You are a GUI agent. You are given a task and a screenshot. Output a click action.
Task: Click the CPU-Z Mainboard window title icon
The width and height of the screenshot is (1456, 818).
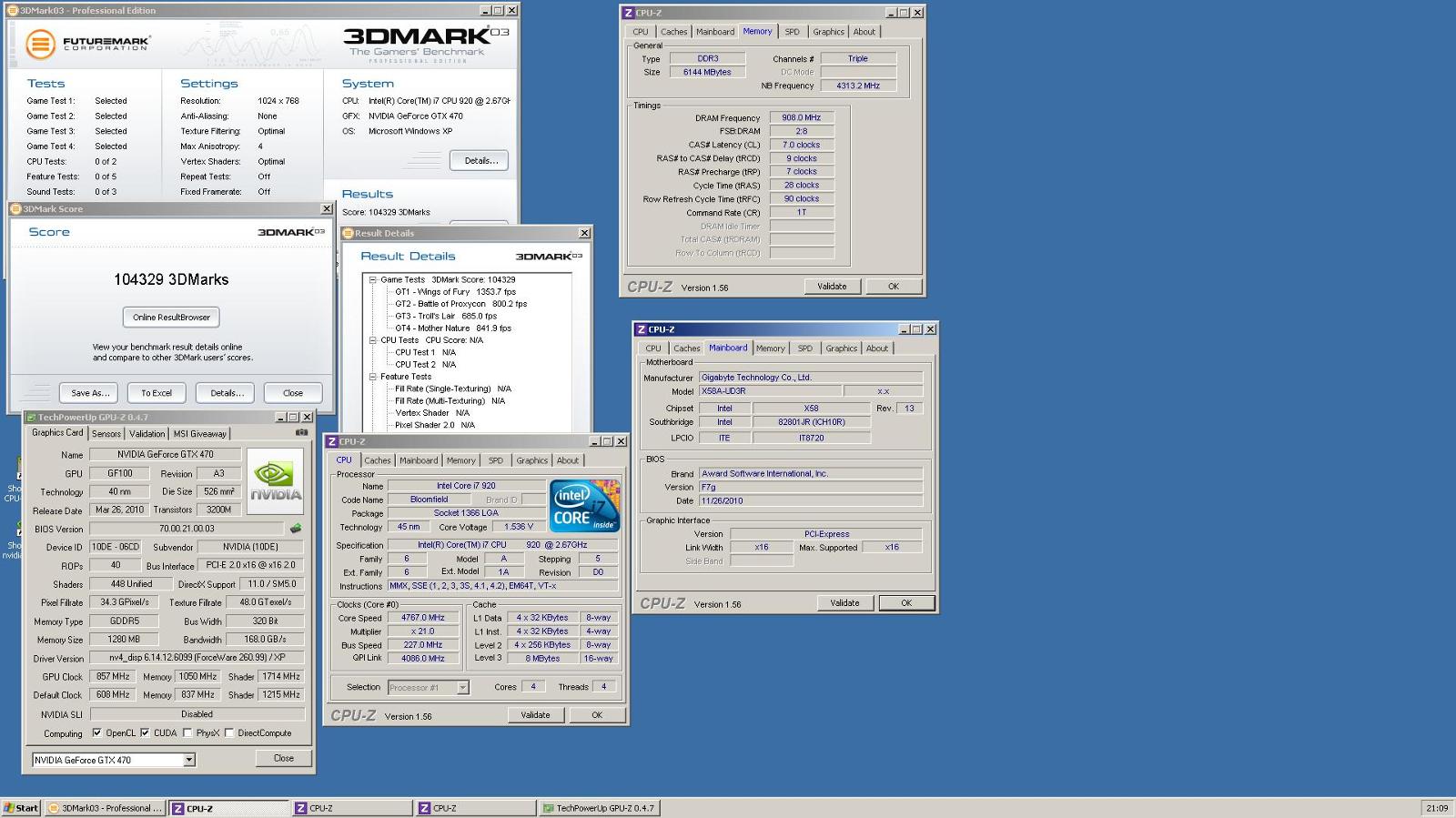(642, 329)
